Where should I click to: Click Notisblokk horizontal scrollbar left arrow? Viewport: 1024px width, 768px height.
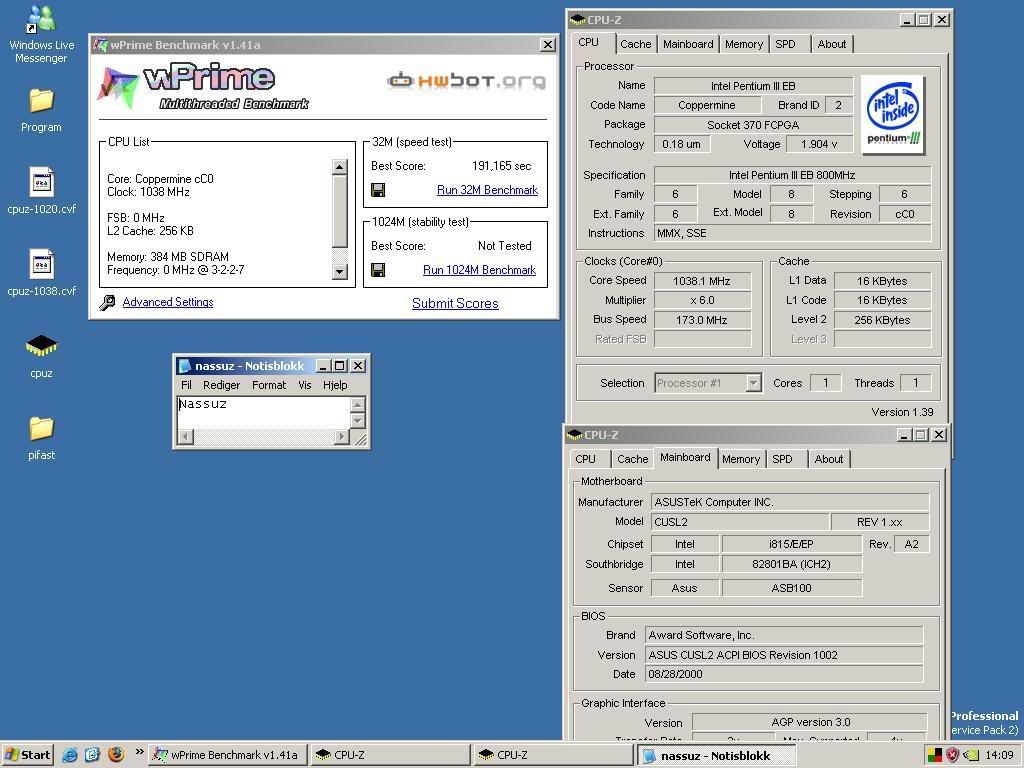pyautogui.click(x=185, y=436)
